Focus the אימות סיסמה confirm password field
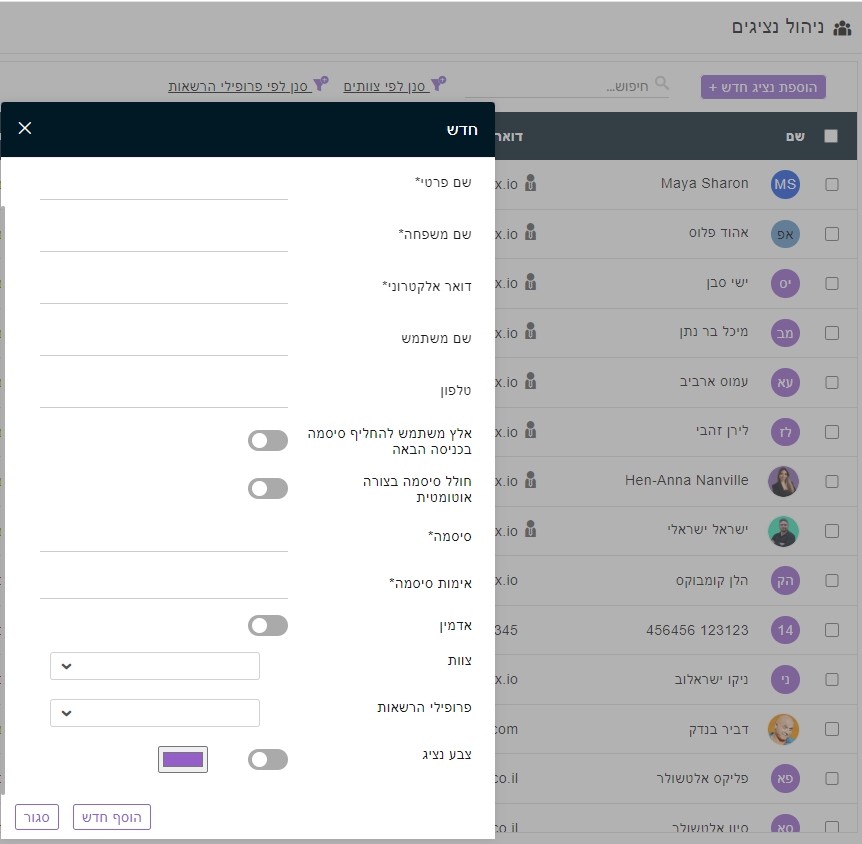 click(164, 585)
